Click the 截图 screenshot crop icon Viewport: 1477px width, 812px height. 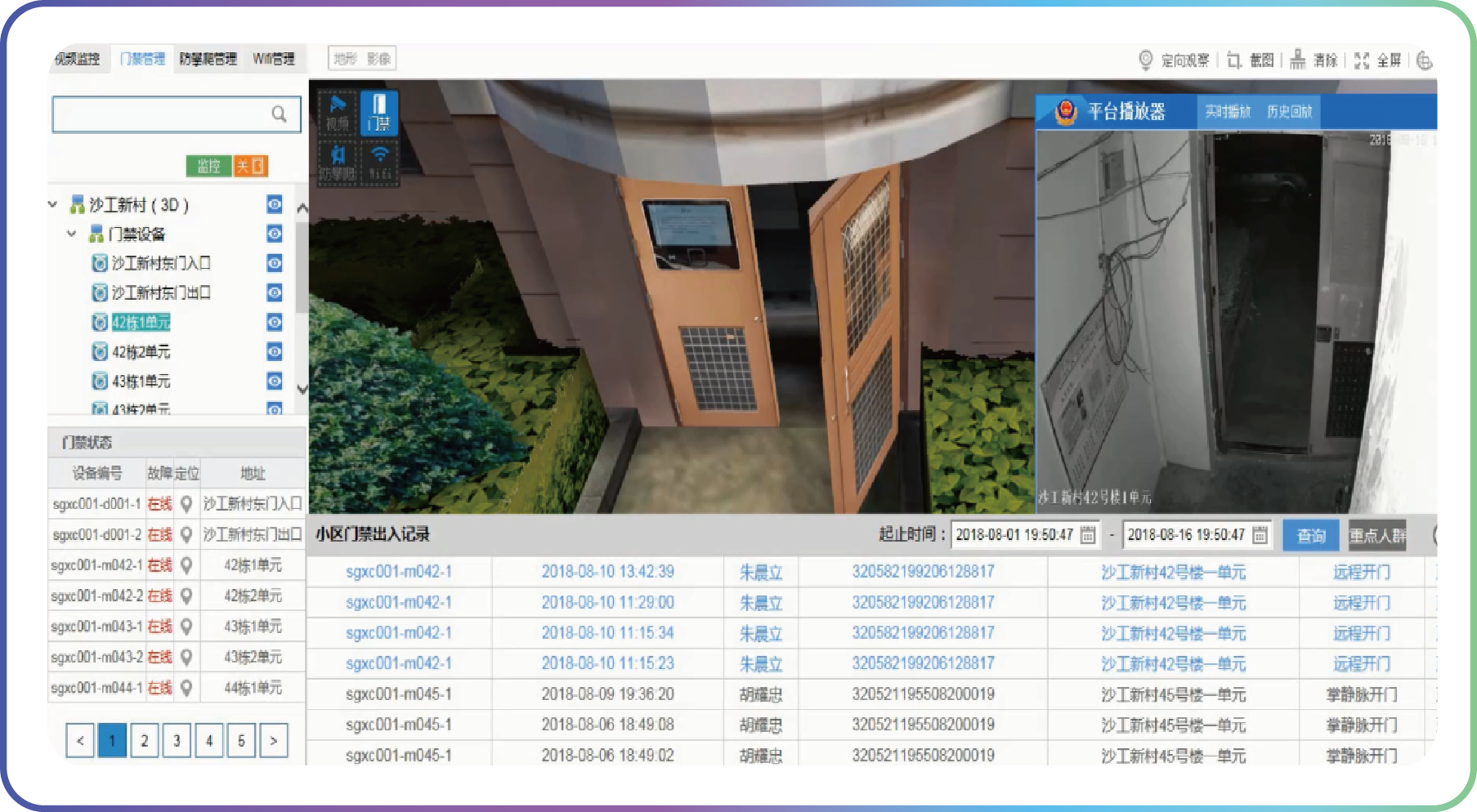click(x=1234, y=60)
